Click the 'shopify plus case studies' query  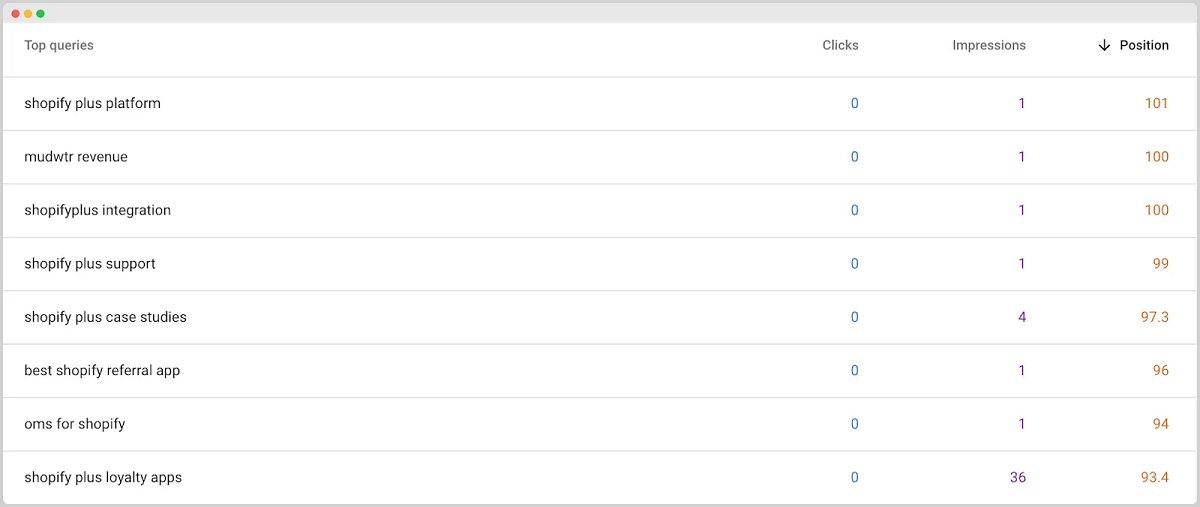(105, 318)
